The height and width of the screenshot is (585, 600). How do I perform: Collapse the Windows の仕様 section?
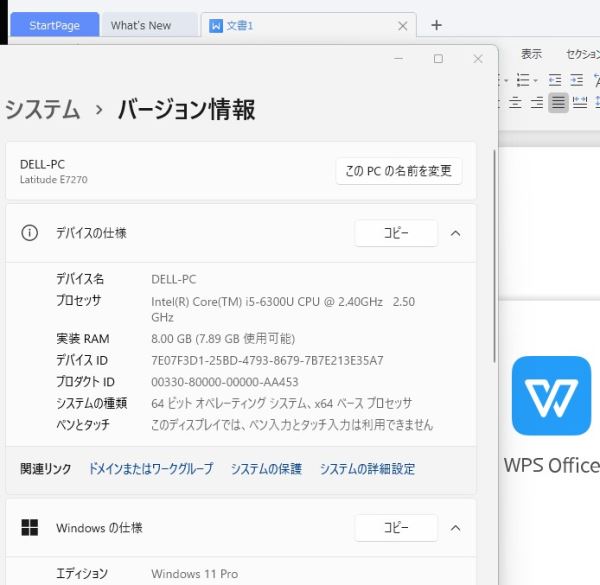[x=455, y=528]
